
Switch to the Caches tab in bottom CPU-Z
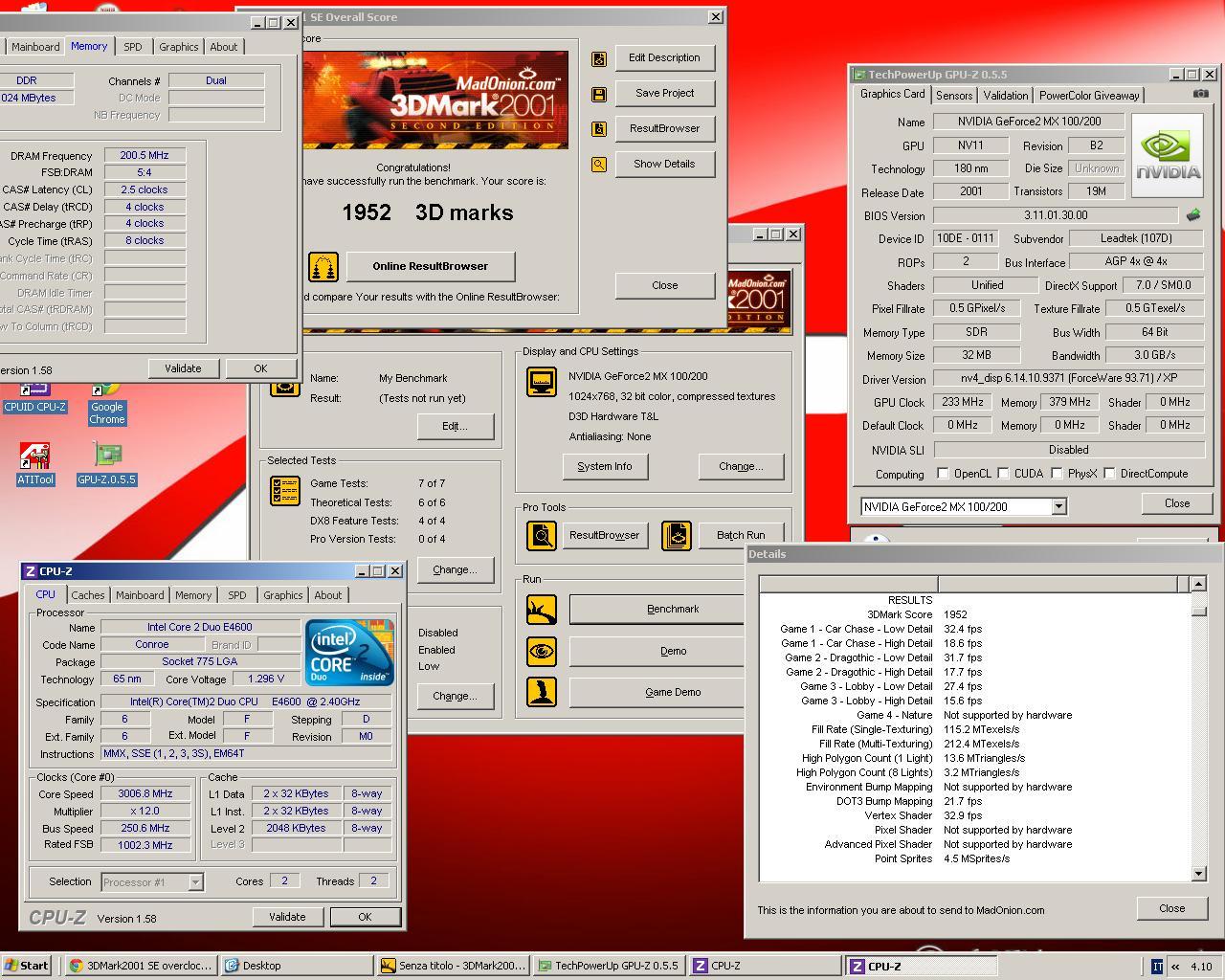click(x=88, y=595)
